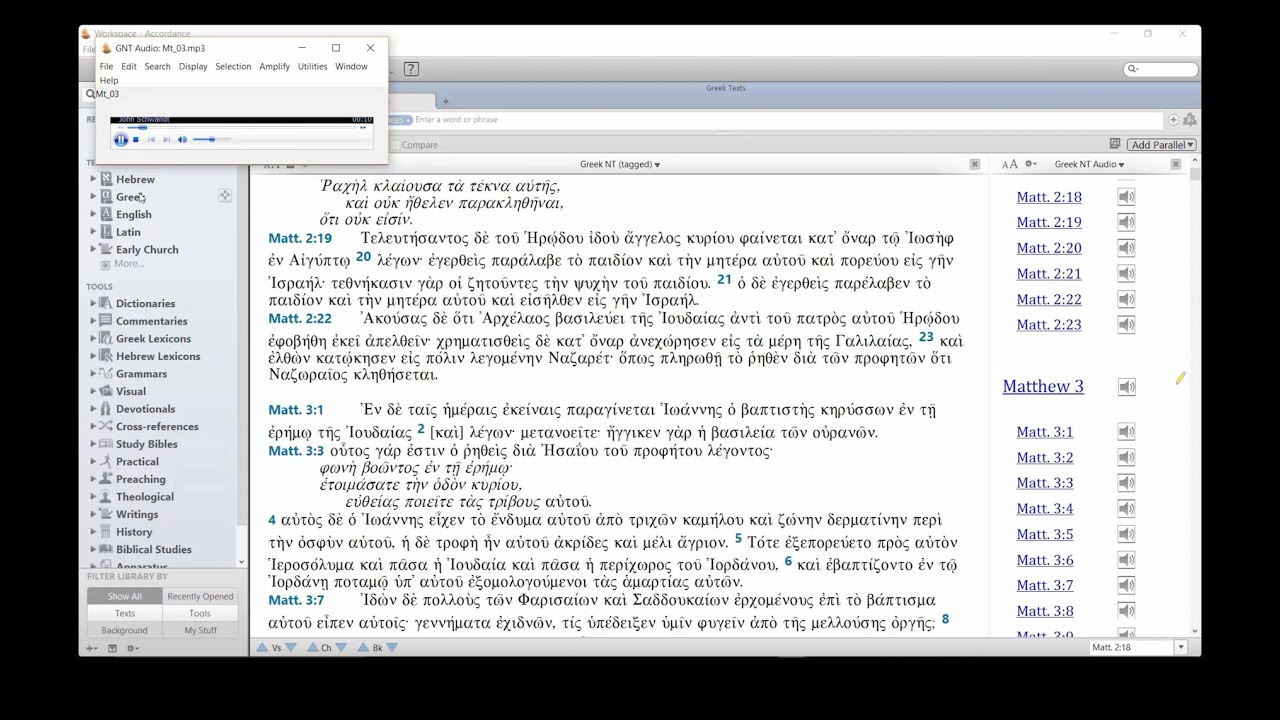Image resolution: width=1280 pixels, height=720 pixels.
Task: Open the Matthew 3 chapter link
Action: 1043,386
